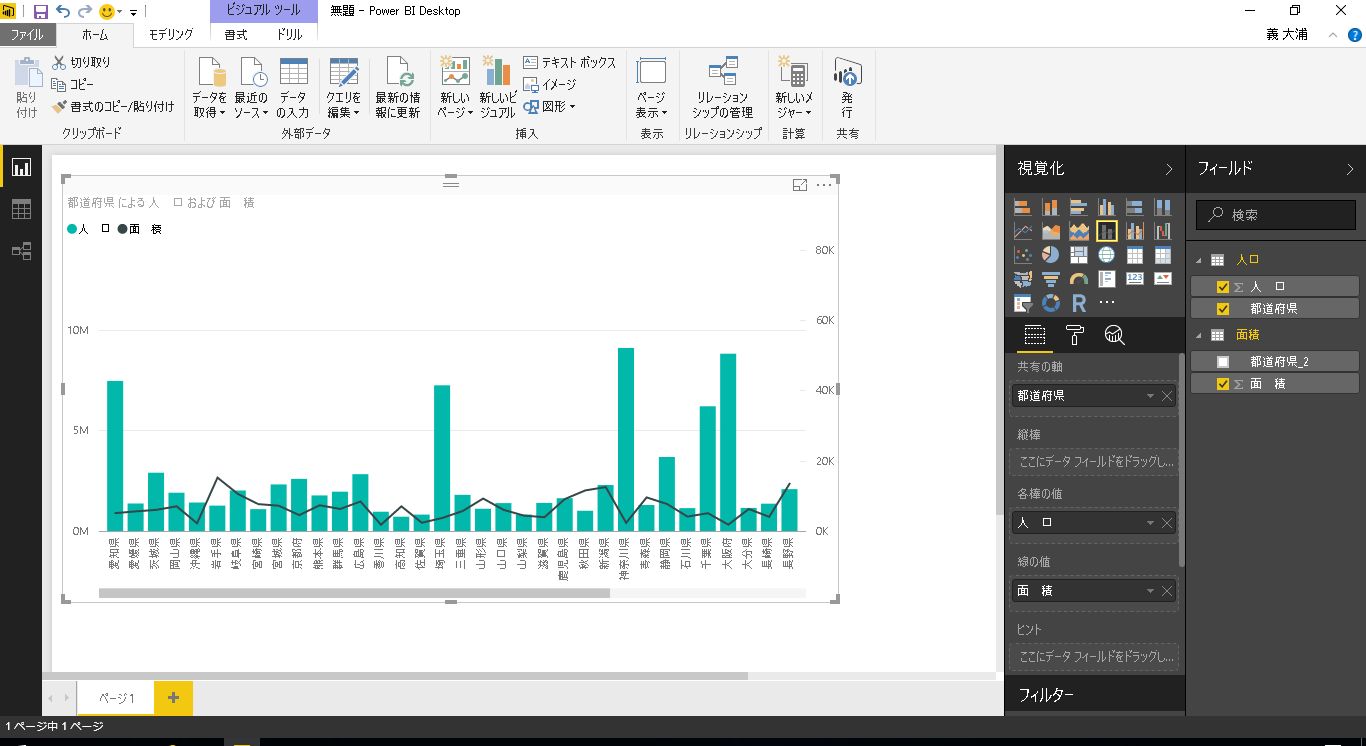Open the ファイル menu
The height and width of the screenshot is (746, 1366).
coord(27,35)
